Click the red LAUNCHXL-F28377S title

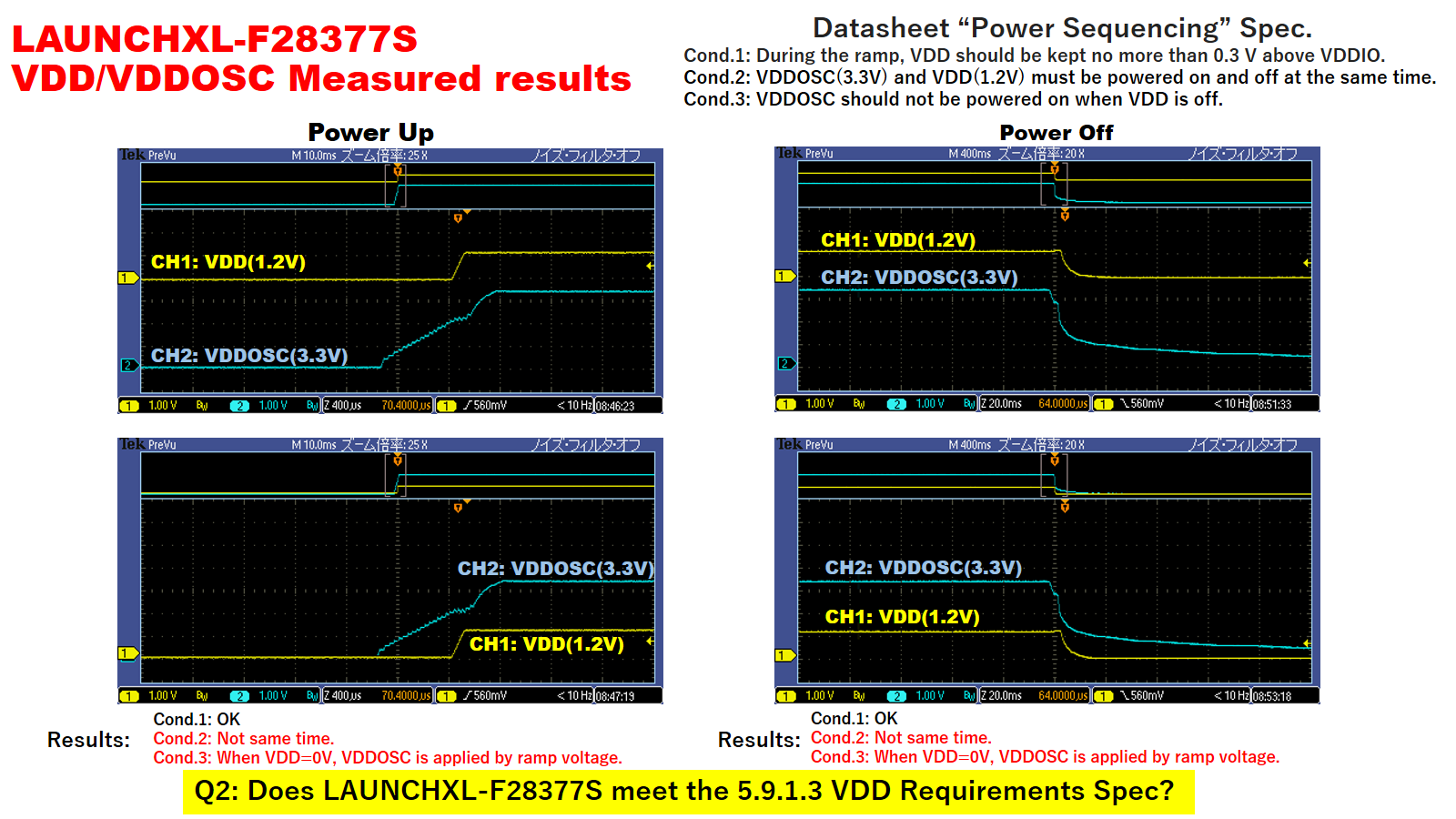point(215,39)
